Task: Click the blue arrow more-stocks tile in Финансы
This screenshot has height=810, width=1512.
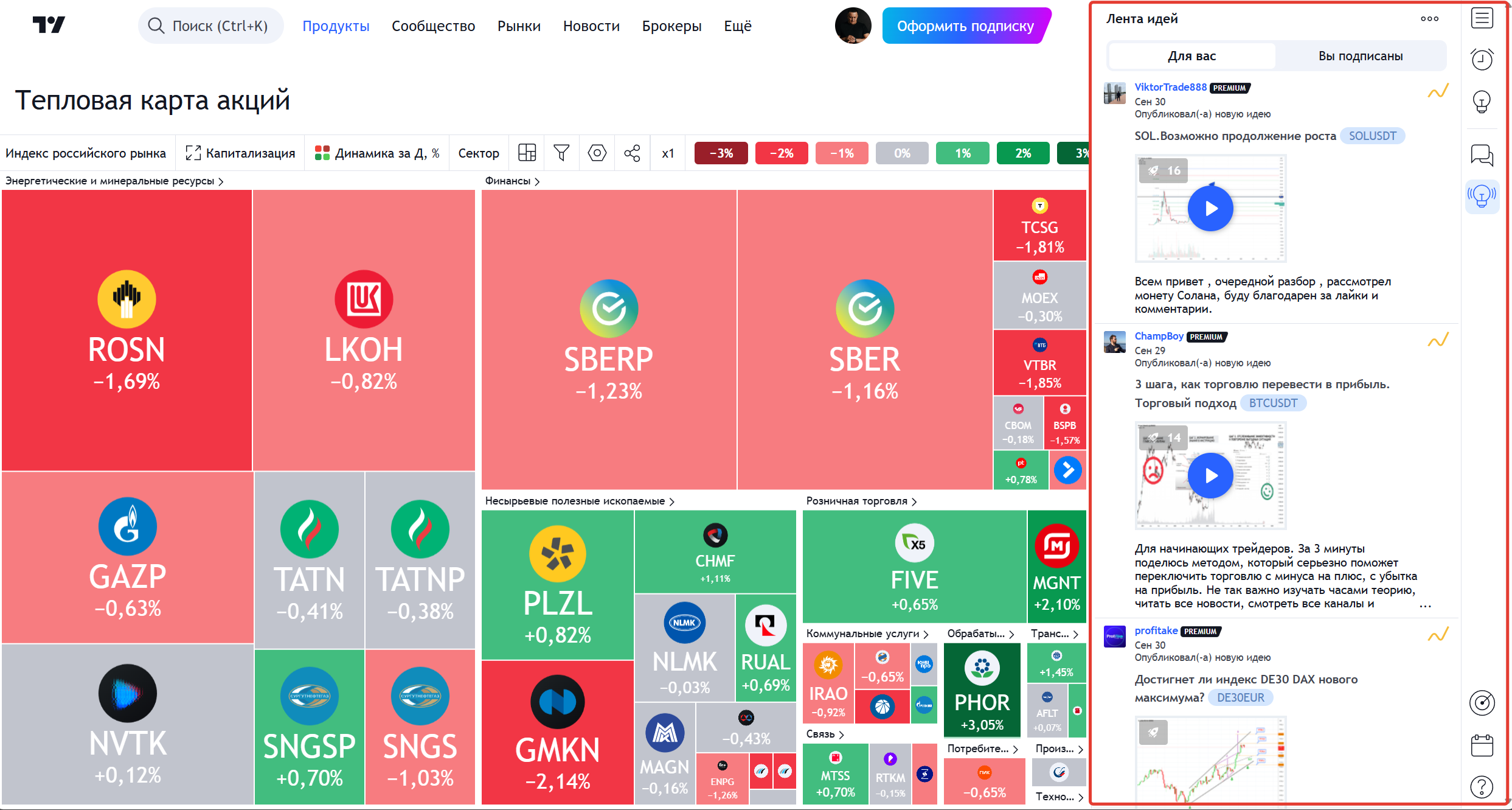Action: [1068, 470]
